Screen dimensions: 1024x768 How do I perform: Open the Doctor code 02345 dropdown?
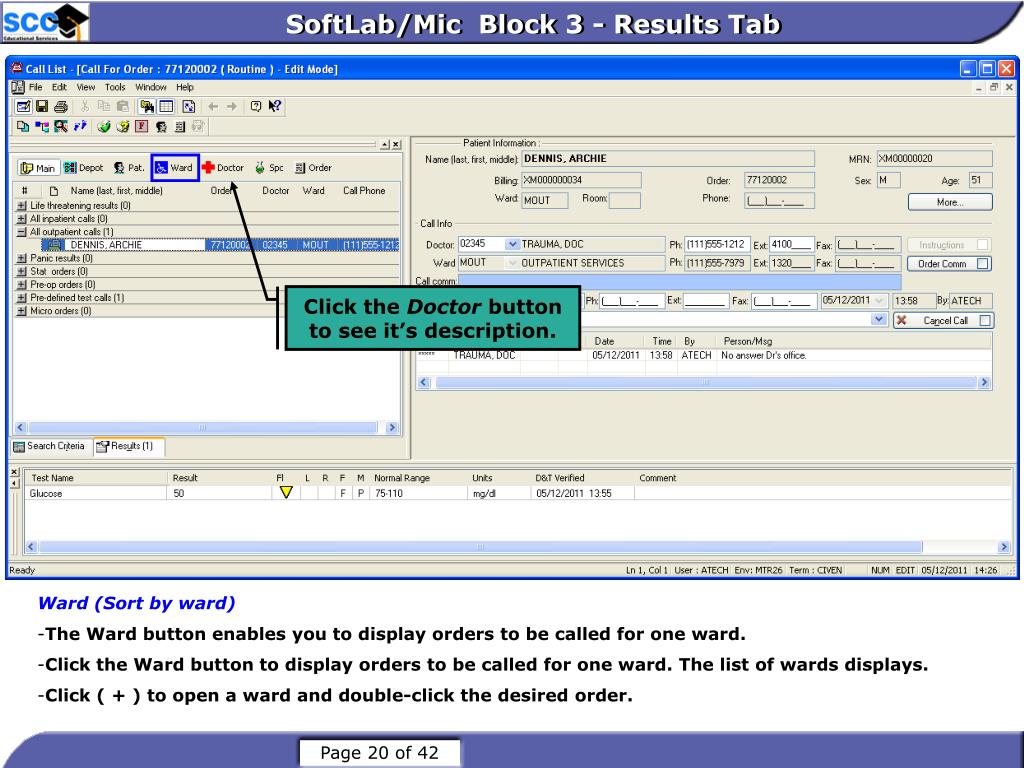coord(513,244)
